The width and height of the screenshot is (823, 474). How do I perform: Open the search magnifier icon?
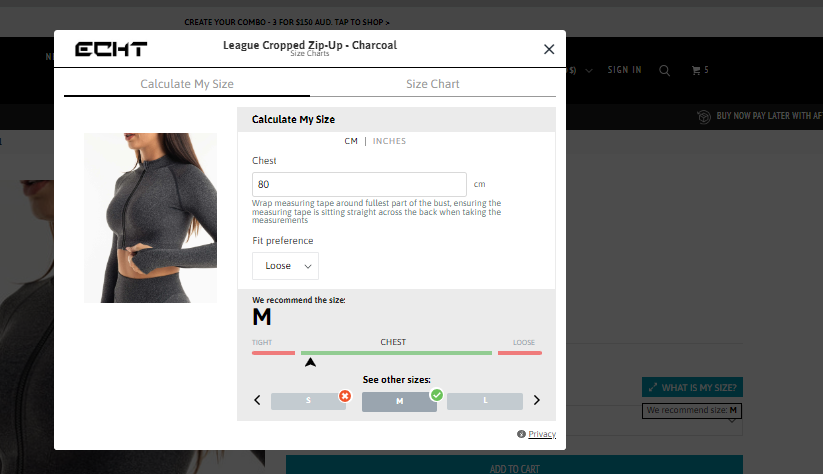click(x=665, y=70)
